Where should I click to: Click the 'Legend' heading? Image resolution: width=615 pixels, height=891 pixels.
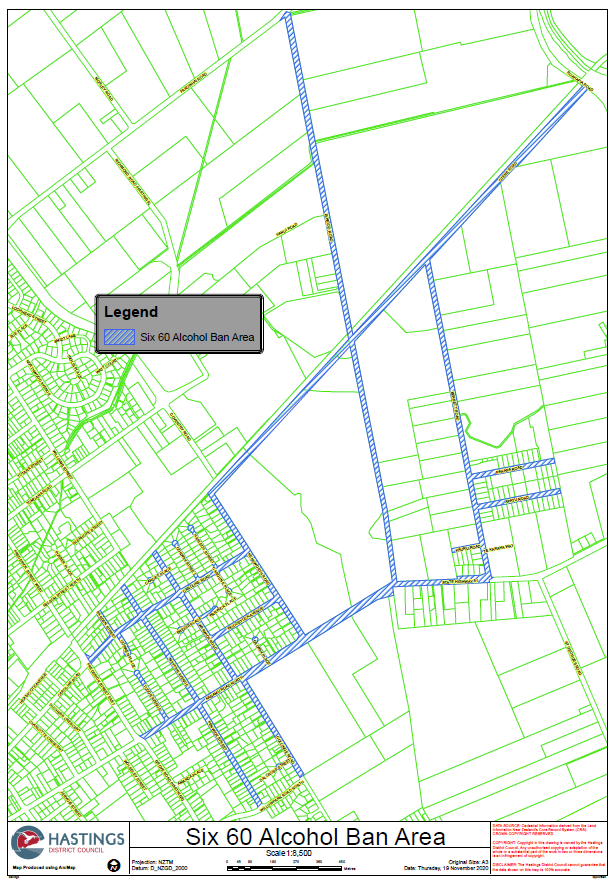tap(131, 312)
